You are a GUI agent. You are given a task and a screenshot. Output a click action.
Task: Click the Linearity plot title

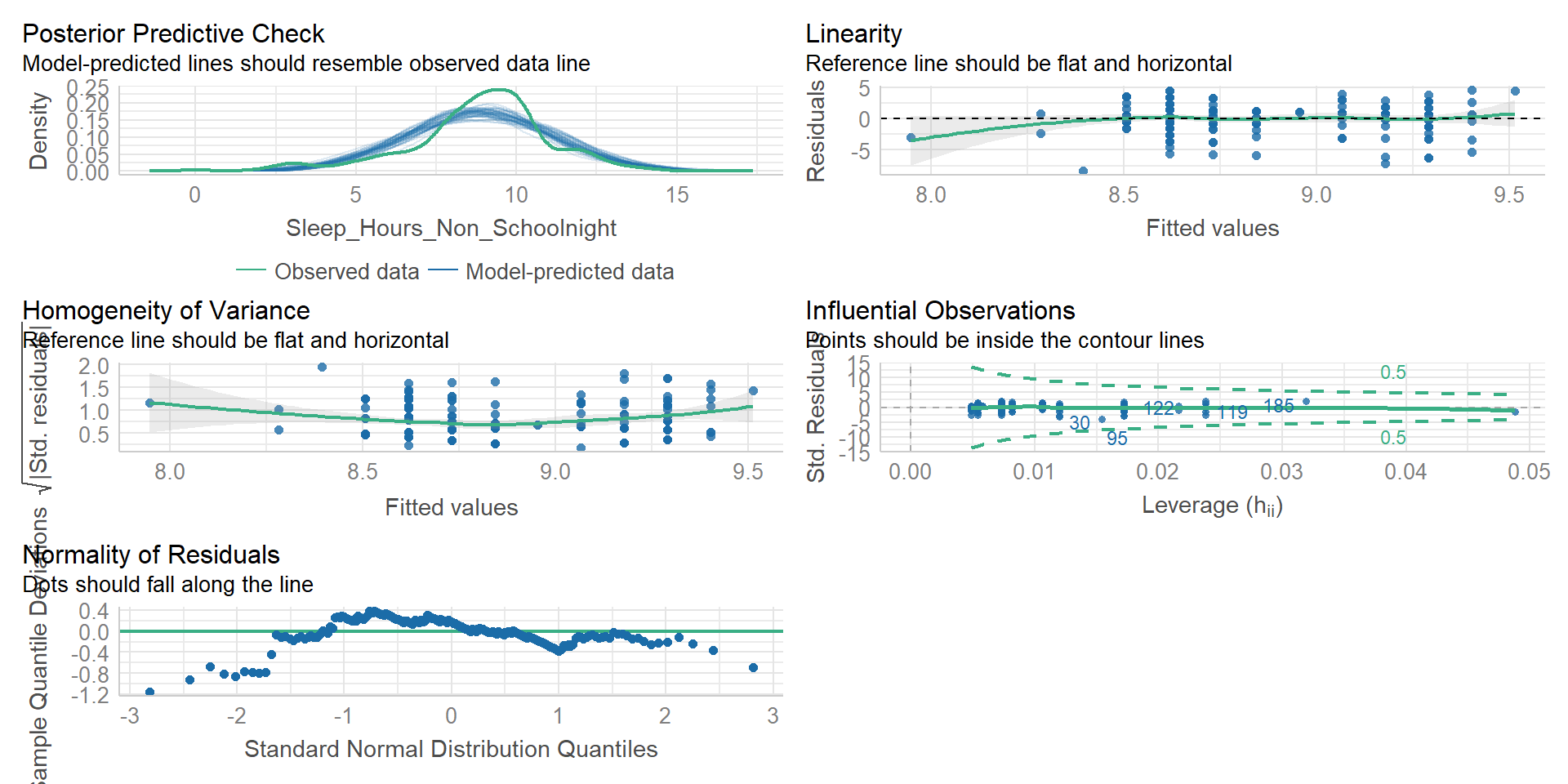coord(853,33)
